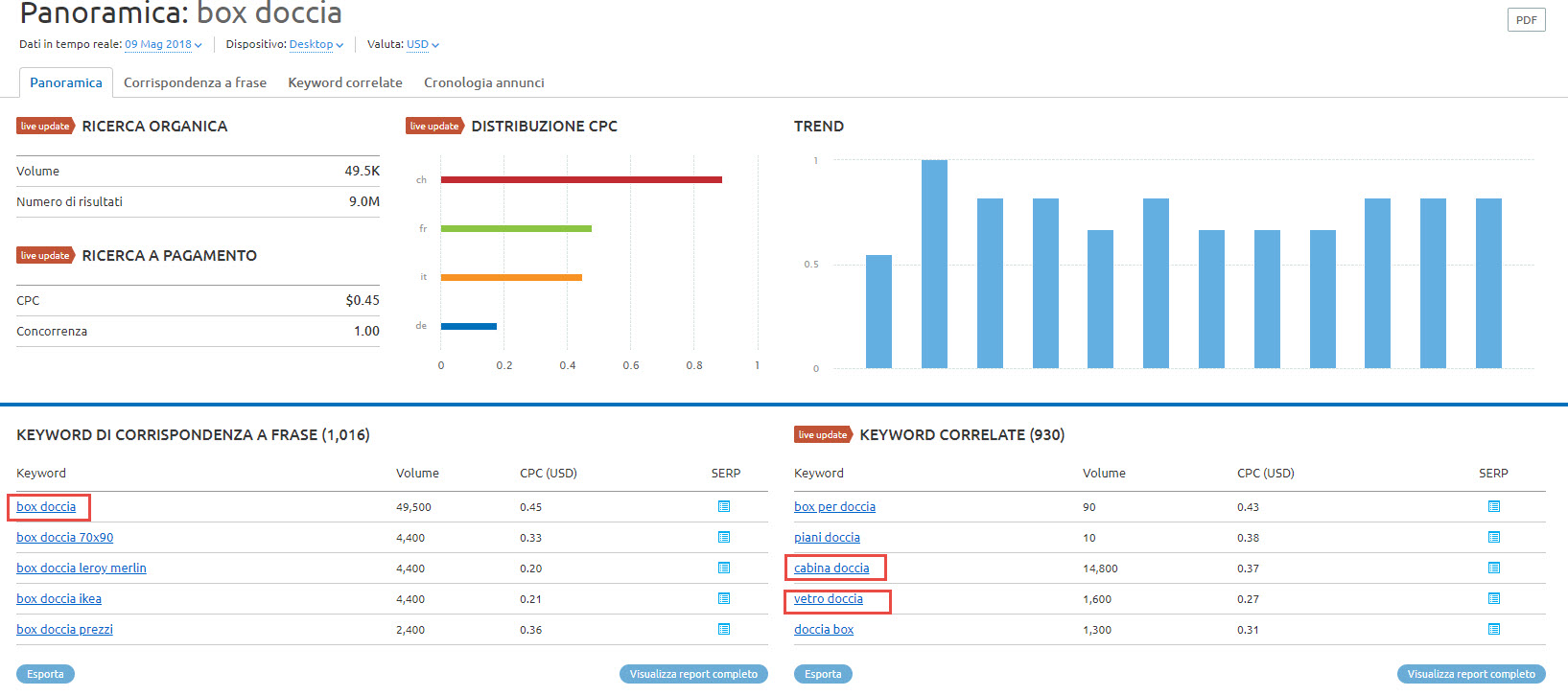This screenshot has width=1568, height=696.
Task: Select the Panoramica tab
Action: click(x=66, y=82)
